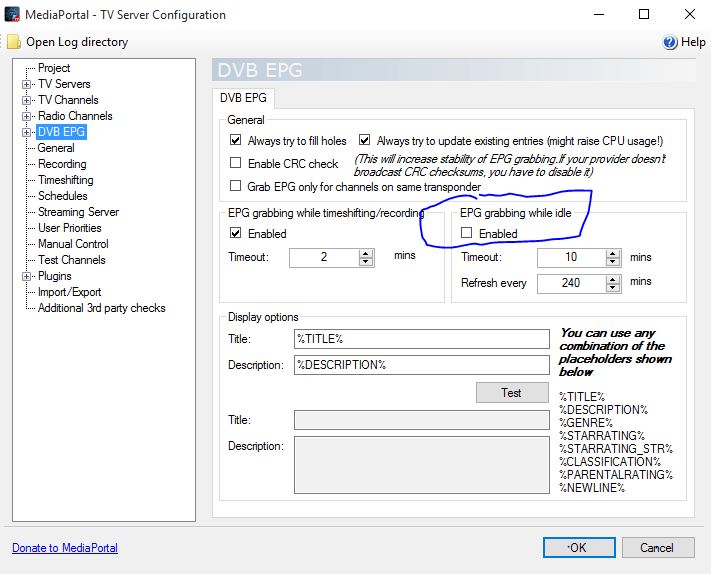Select TV Servers in the tree
711x574 pixels.
[64, 84]
